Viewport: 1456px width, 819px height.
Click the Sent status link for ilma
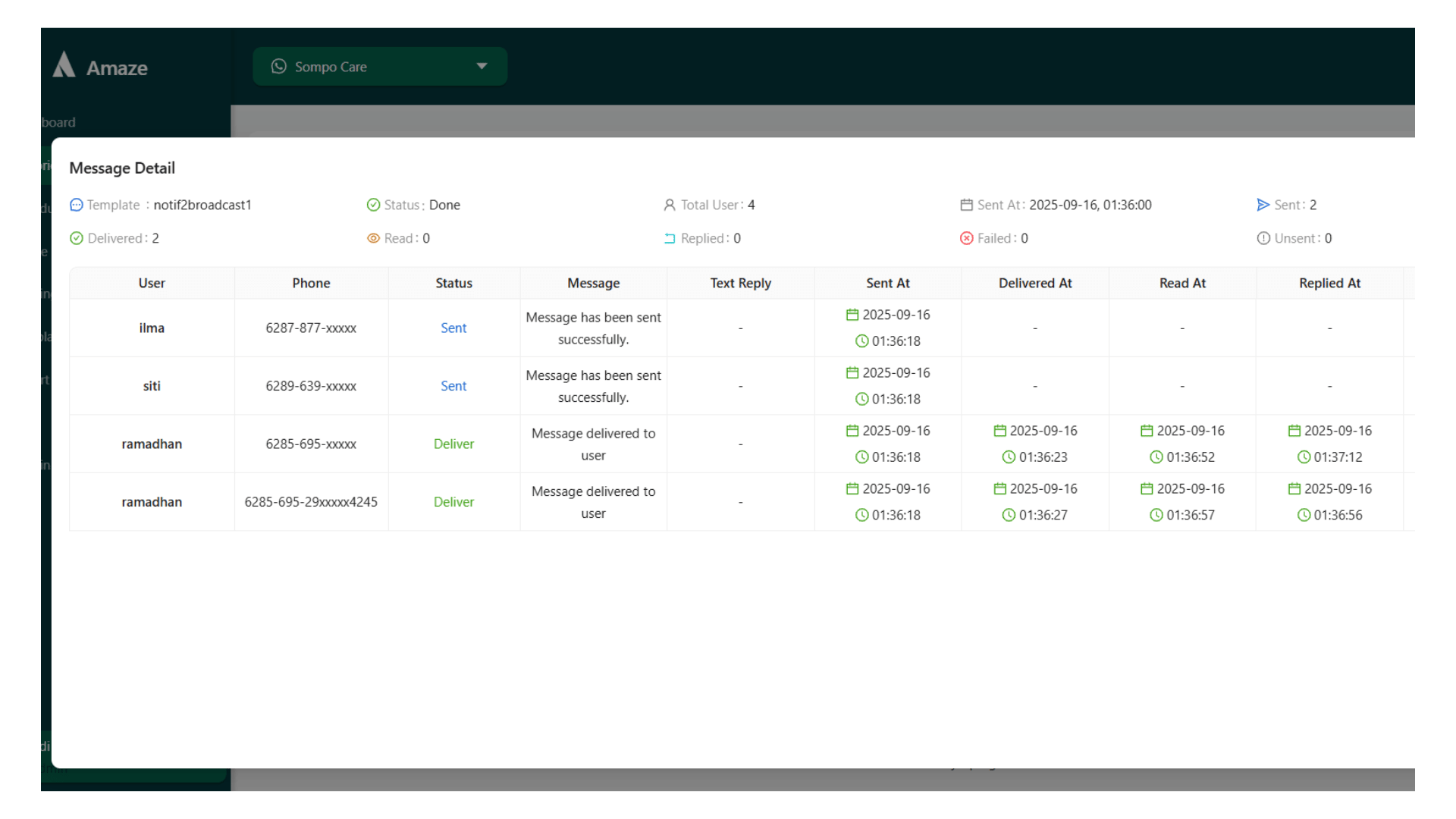(x=453, y=328)
